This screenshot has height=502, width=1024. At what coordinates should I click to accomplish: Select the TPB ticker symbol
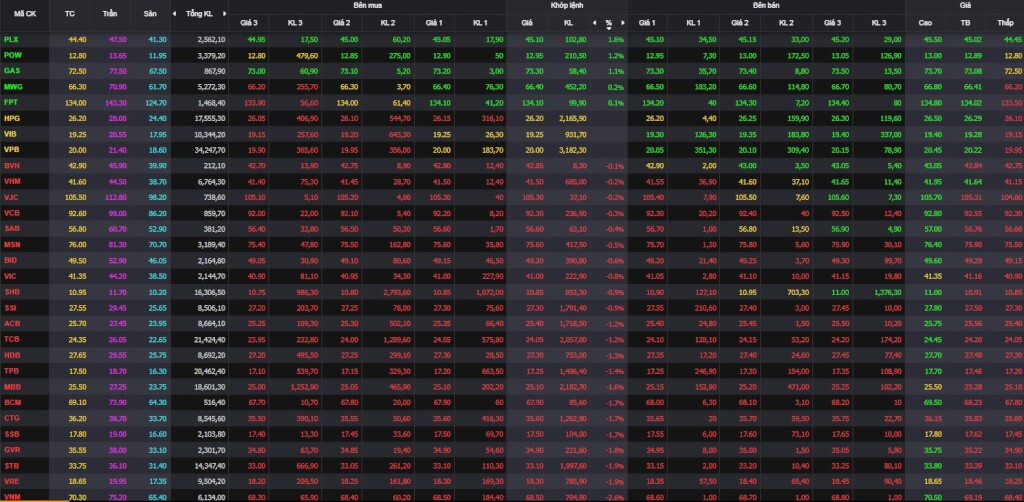11,371
